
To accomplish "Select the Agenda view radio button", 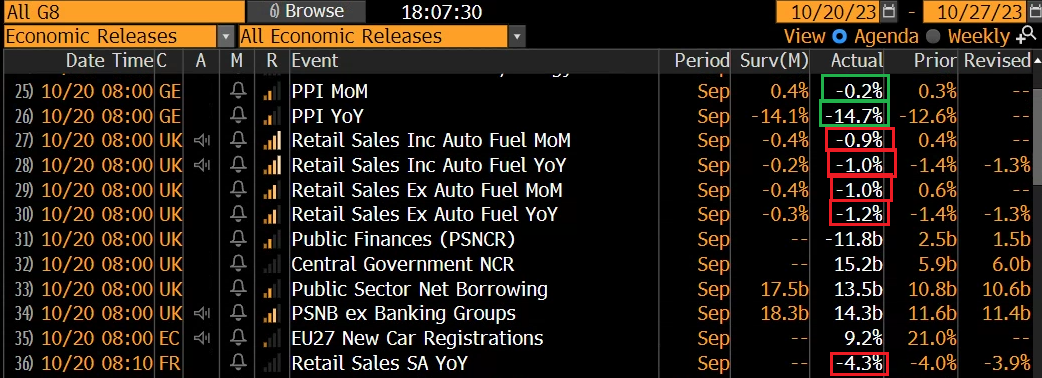I will [x=840, y=36].
